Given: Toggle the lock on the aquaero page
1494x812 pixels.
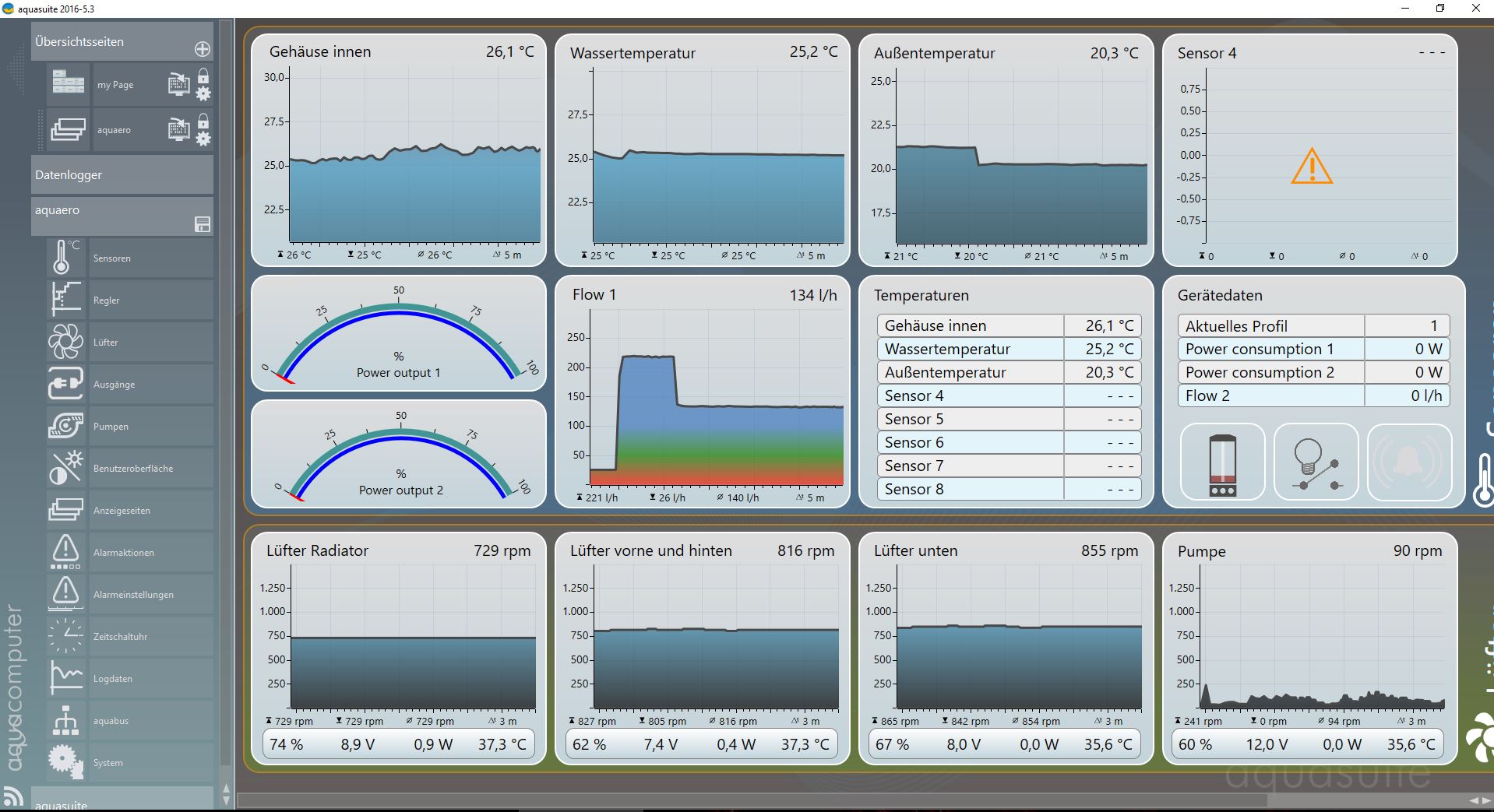Looking at the screenshot, I should (203, 121).
